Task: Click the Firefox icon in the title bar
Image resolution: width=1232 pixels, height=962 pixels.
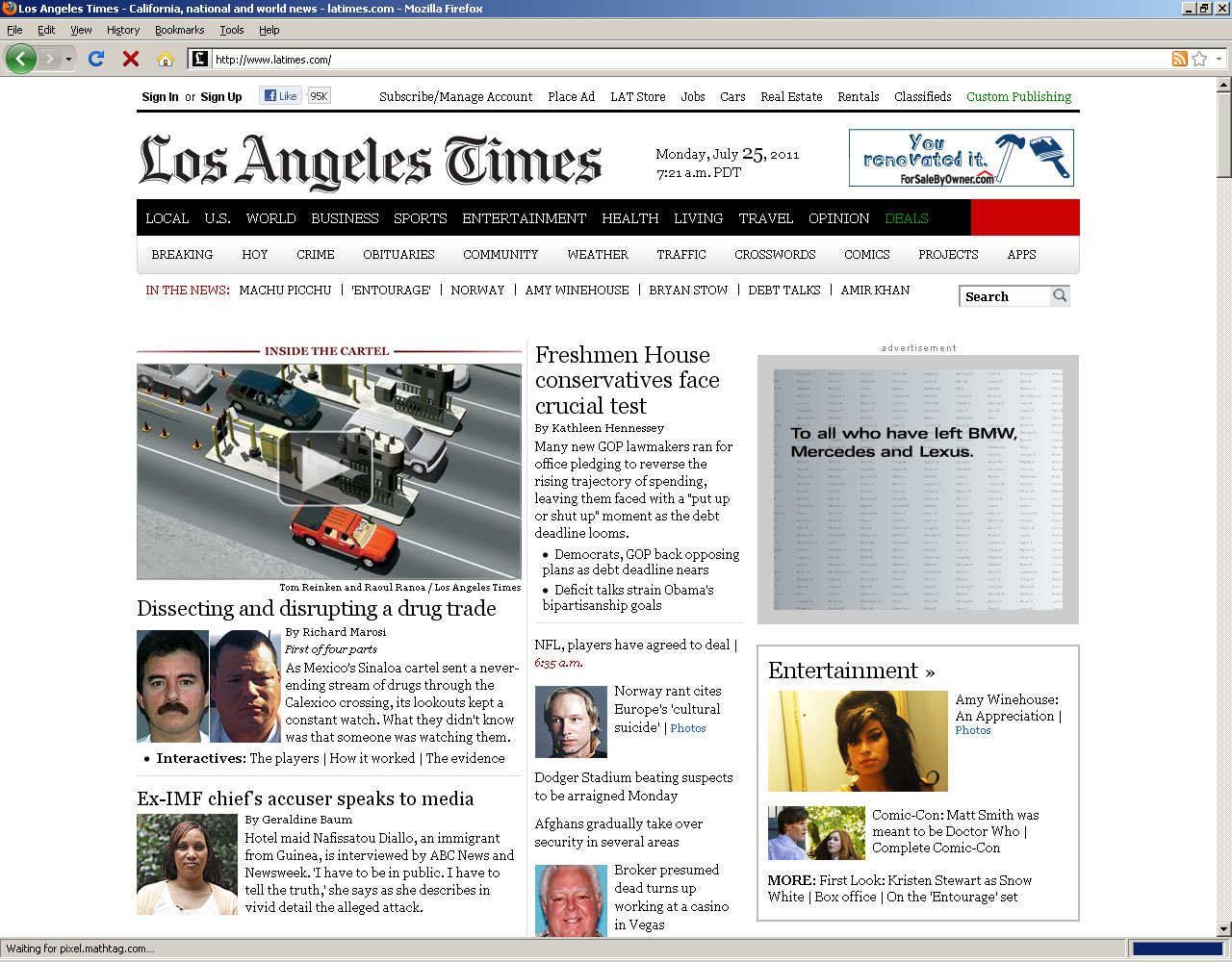Action: [x=9, y=9]
